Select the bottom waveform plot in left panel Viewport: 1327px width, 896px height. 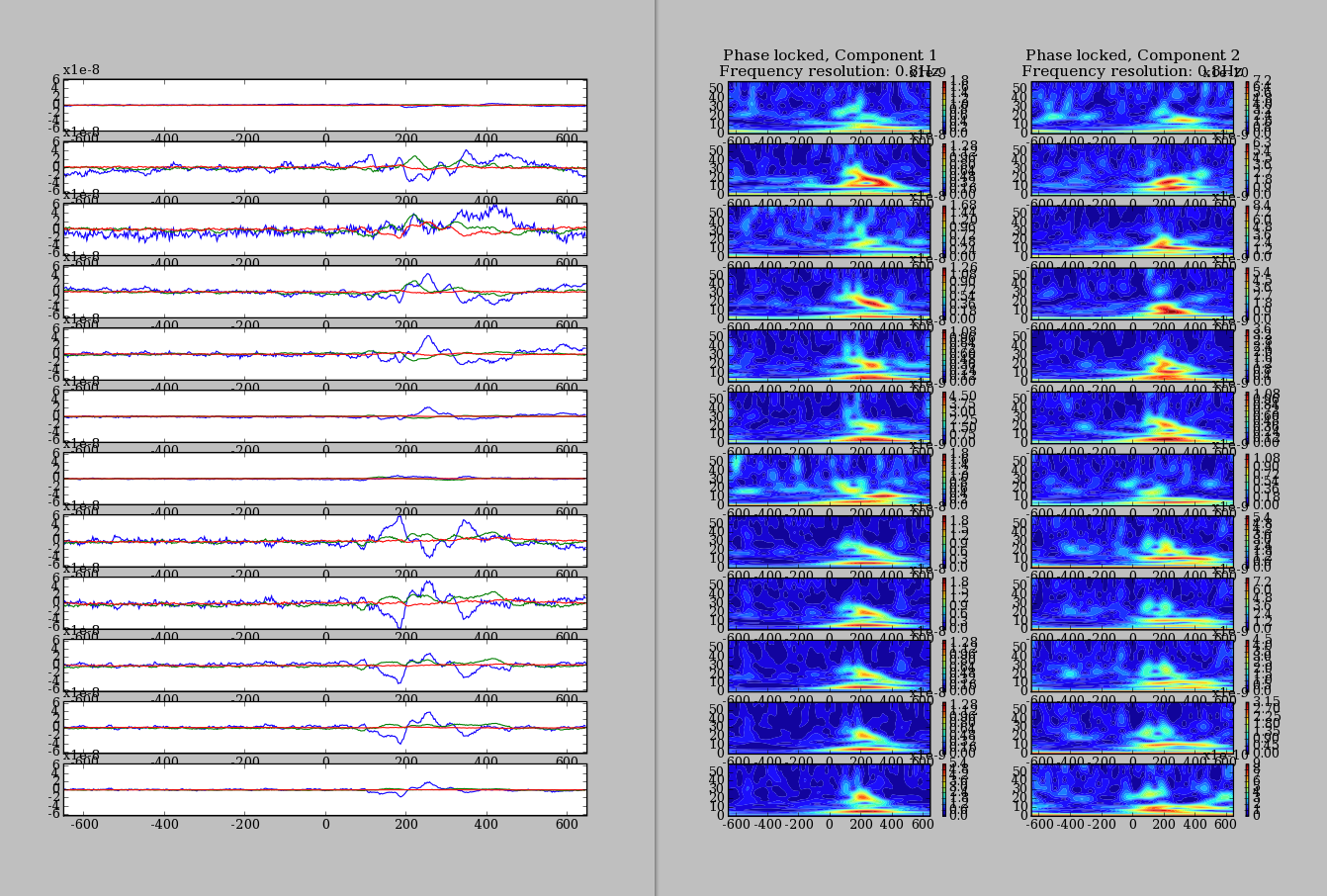[325, 789]
